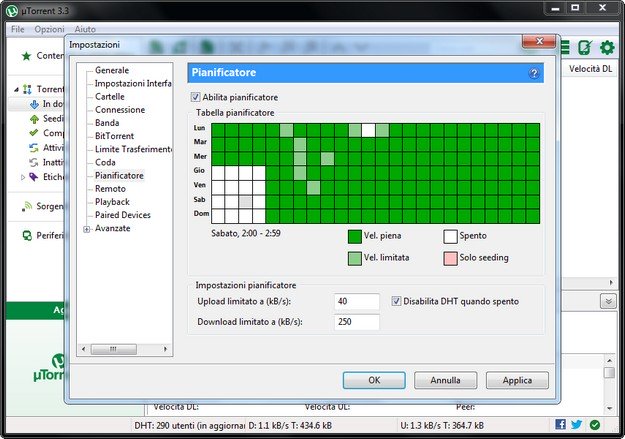Select Coda in settings tree
The width and height of the screenshot is (625, 439).
[x=105, y=162]
